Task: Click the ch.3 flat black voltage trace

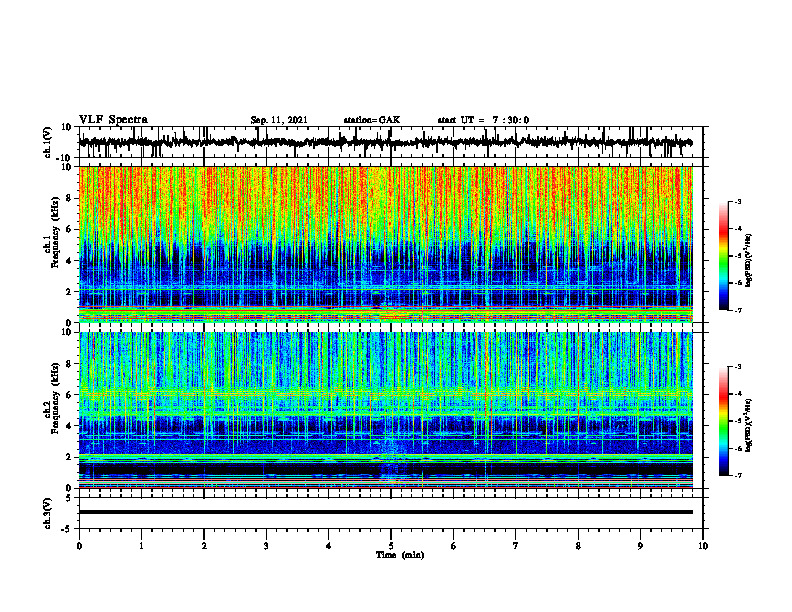Action: [x=385, y=512]
